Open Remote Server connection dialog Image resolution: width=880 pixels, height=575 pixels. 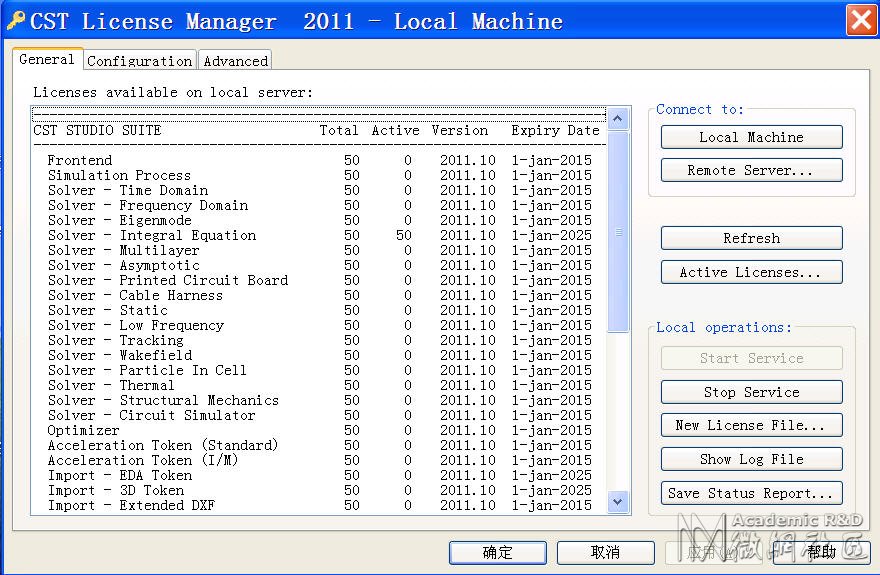tap(751, 170)
